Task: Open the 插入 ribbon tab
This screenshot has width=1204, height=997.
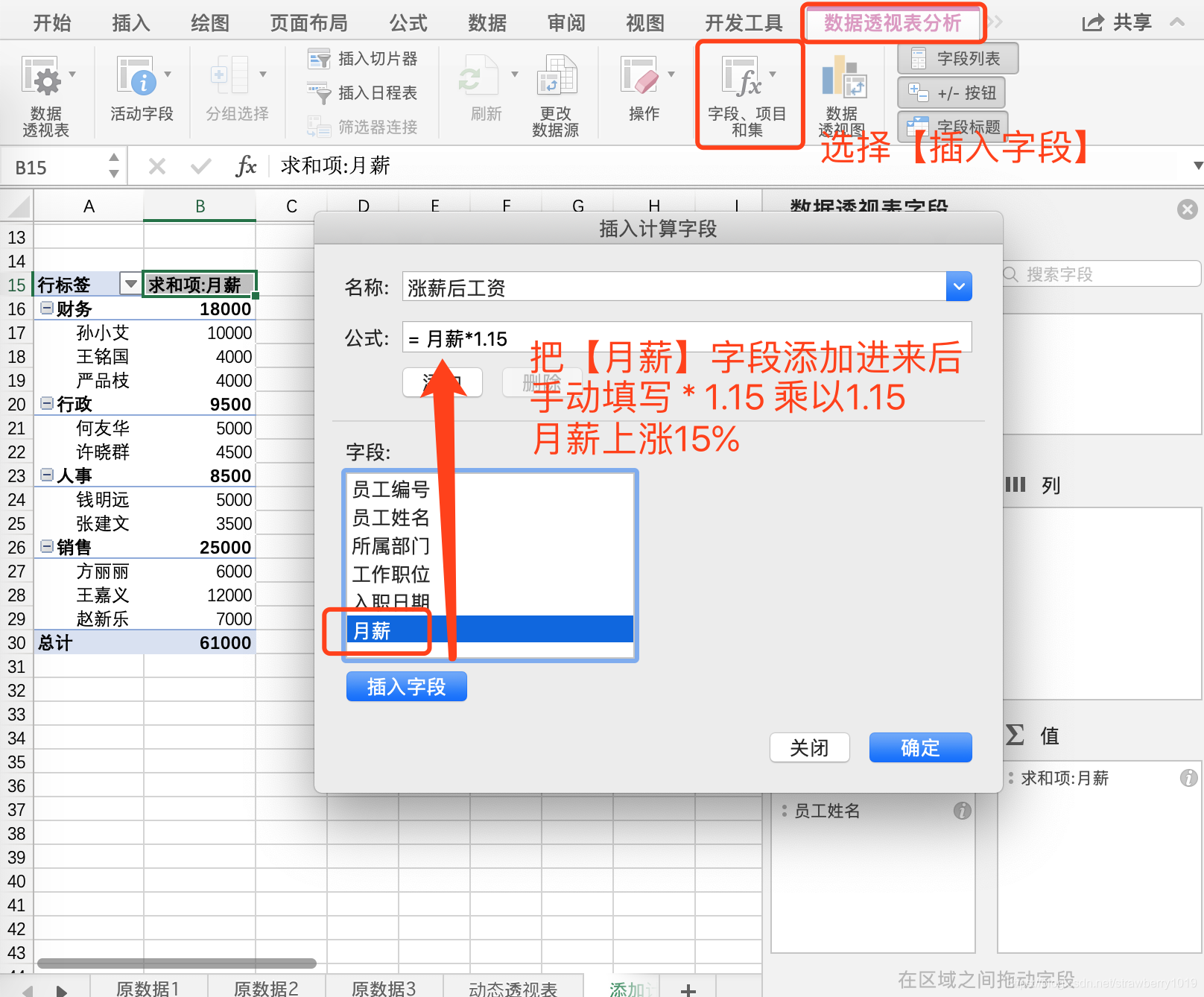Action: point(131,23)
